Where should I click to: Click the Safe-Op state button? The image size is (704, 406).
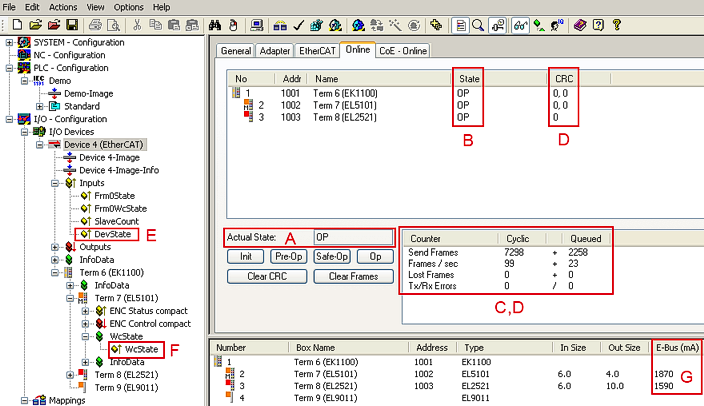point(332,256)
